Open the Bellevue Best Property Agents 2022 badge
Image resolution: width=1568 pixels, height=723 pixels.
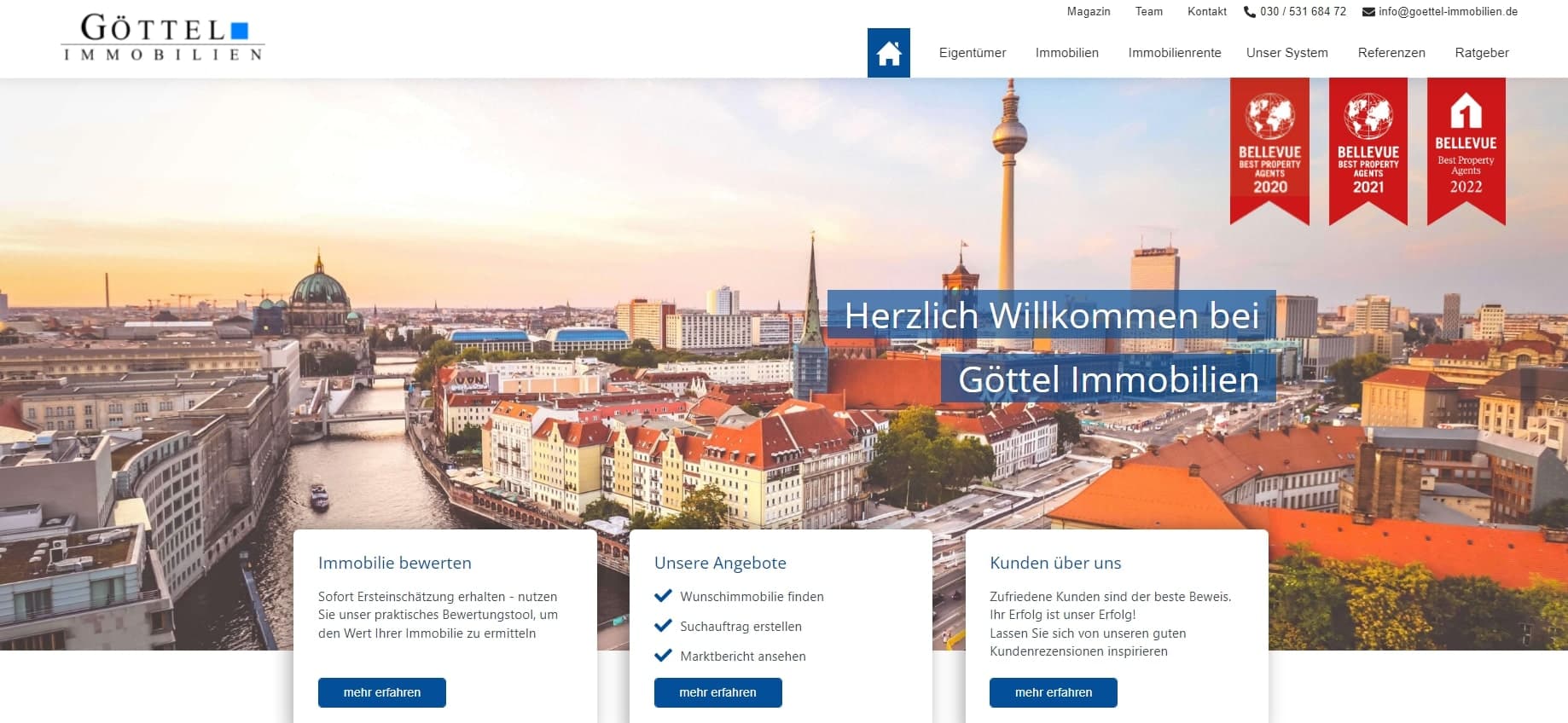1466,151
